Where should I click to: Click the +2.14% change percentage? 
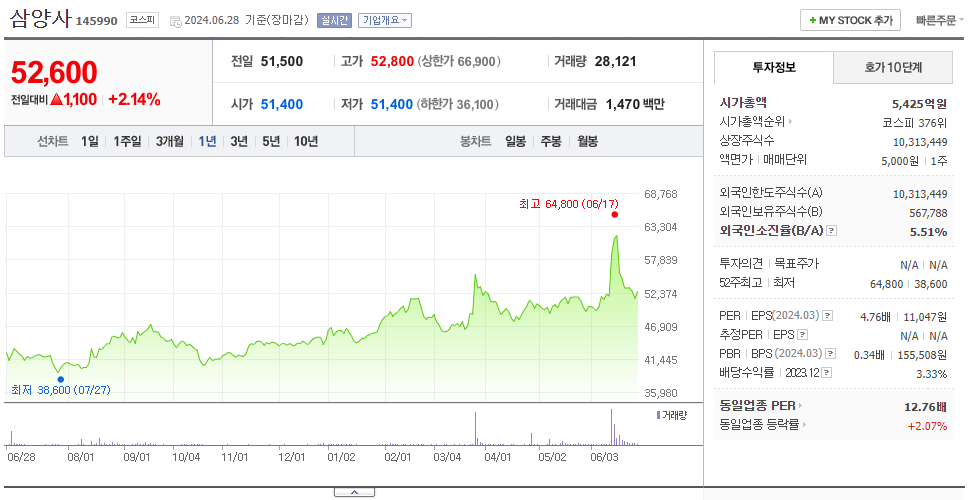134,99
